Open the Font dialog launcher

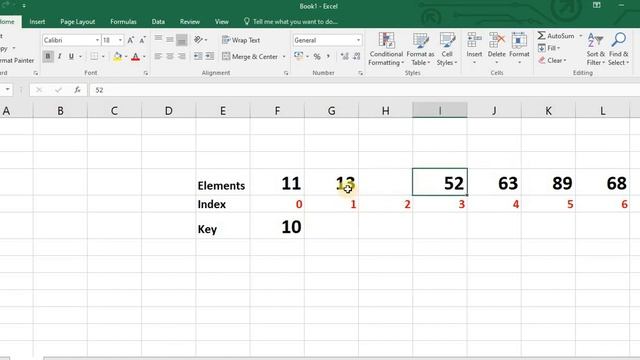pos(146,73)
